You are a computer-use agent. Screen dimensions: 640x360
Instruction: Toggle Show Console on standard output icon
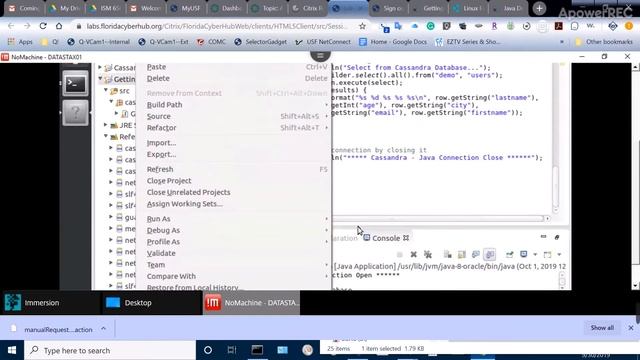coord(476,255)
